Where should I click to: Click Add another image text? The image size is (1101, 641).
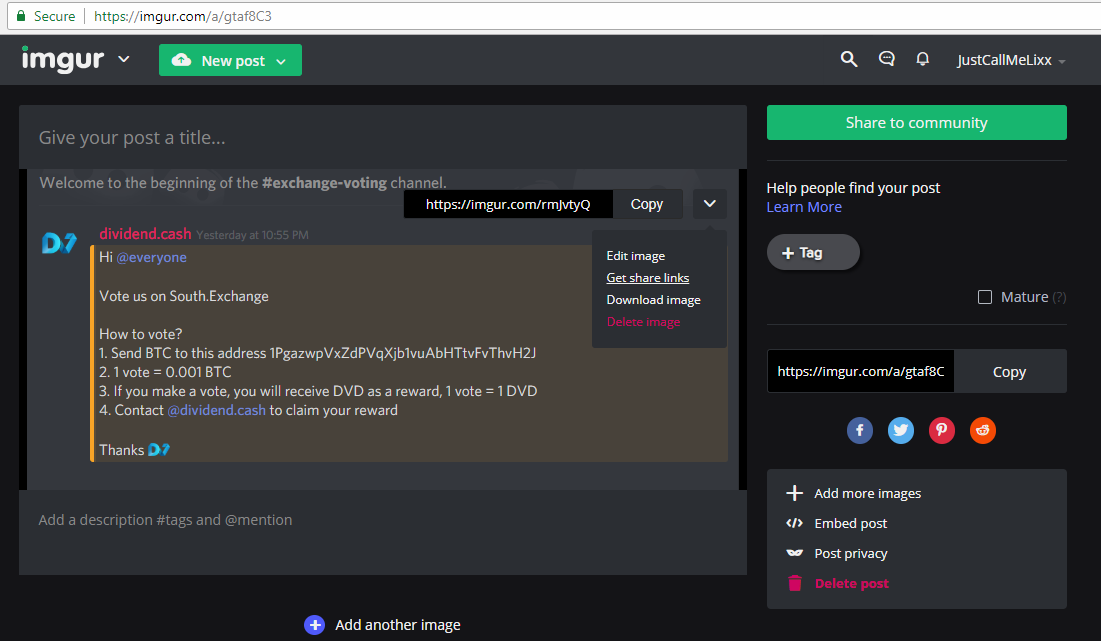[x=397, y=624]
